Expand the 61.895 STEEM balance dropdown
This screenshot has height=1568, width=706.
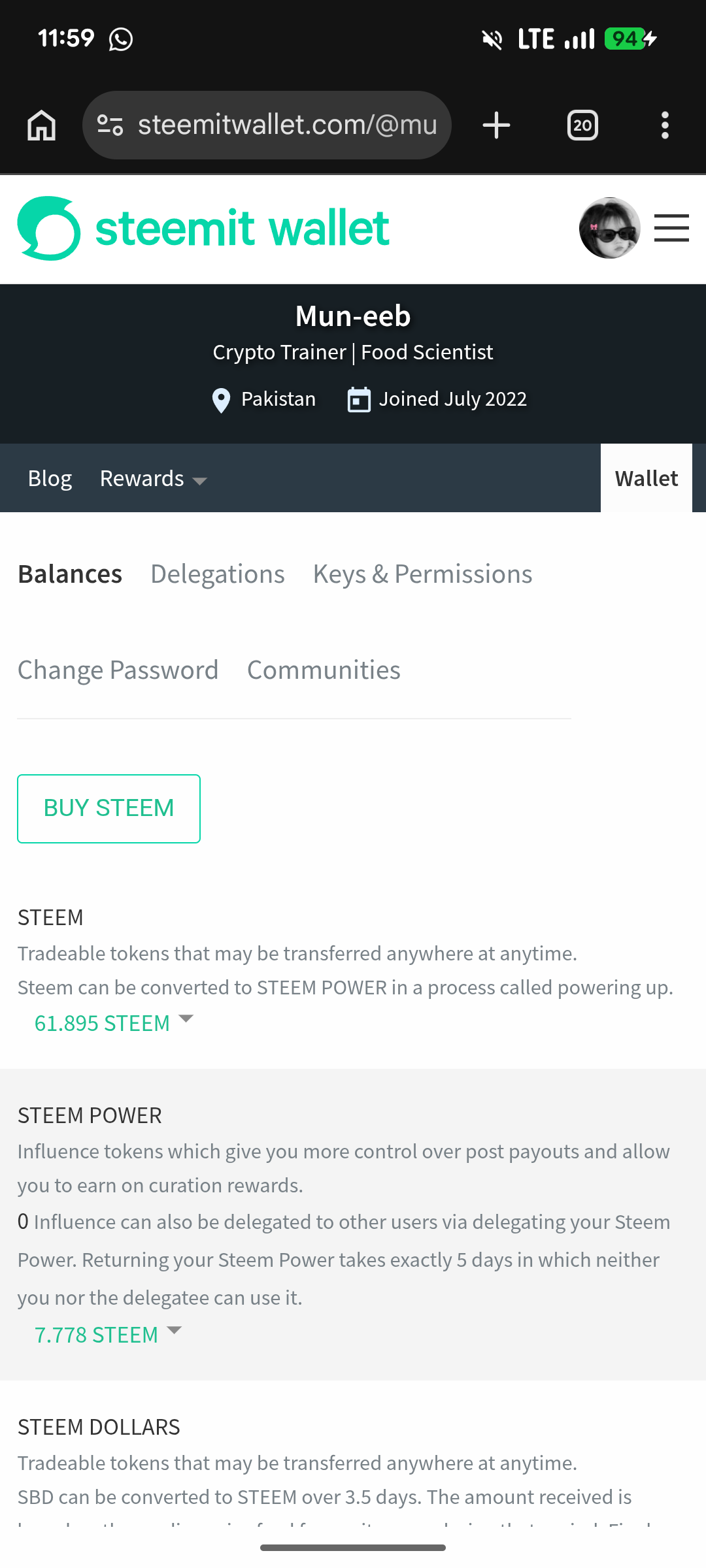coord(114,1022)
